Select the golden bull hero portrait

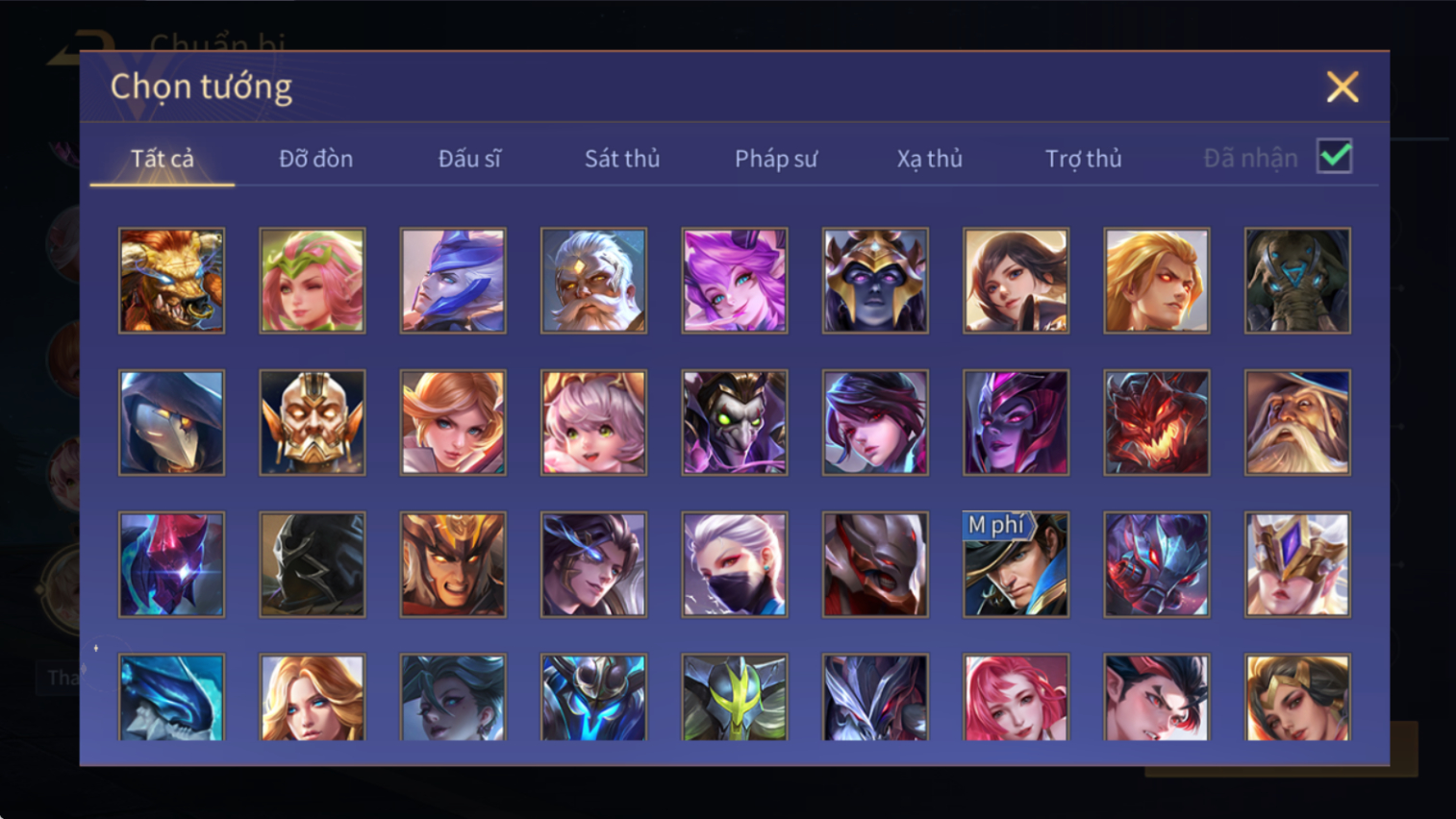(x=171, y=281)
